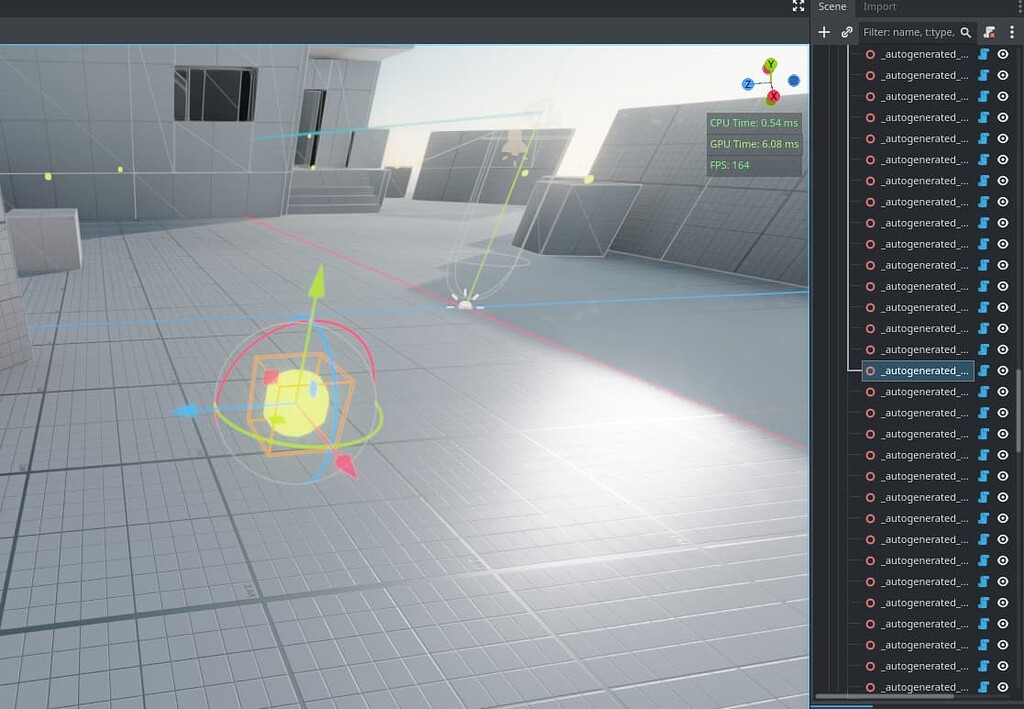Screen dimensions: 1024x709
Task: Click the FPS: 164 performance overlay
Action: (x=731, y=164)
